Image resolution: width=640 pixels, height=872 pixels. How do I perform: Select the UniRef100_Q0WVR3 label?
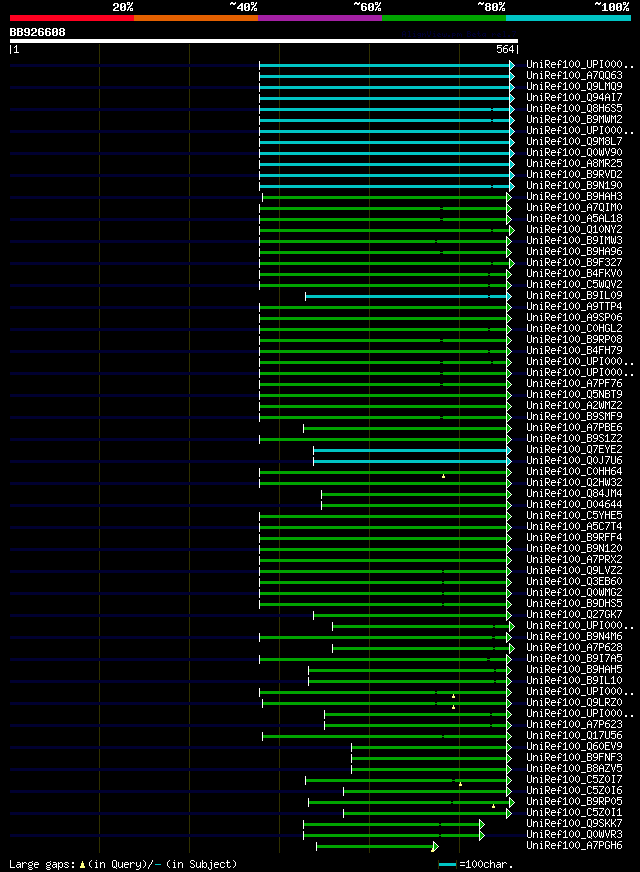pos(574,835)
